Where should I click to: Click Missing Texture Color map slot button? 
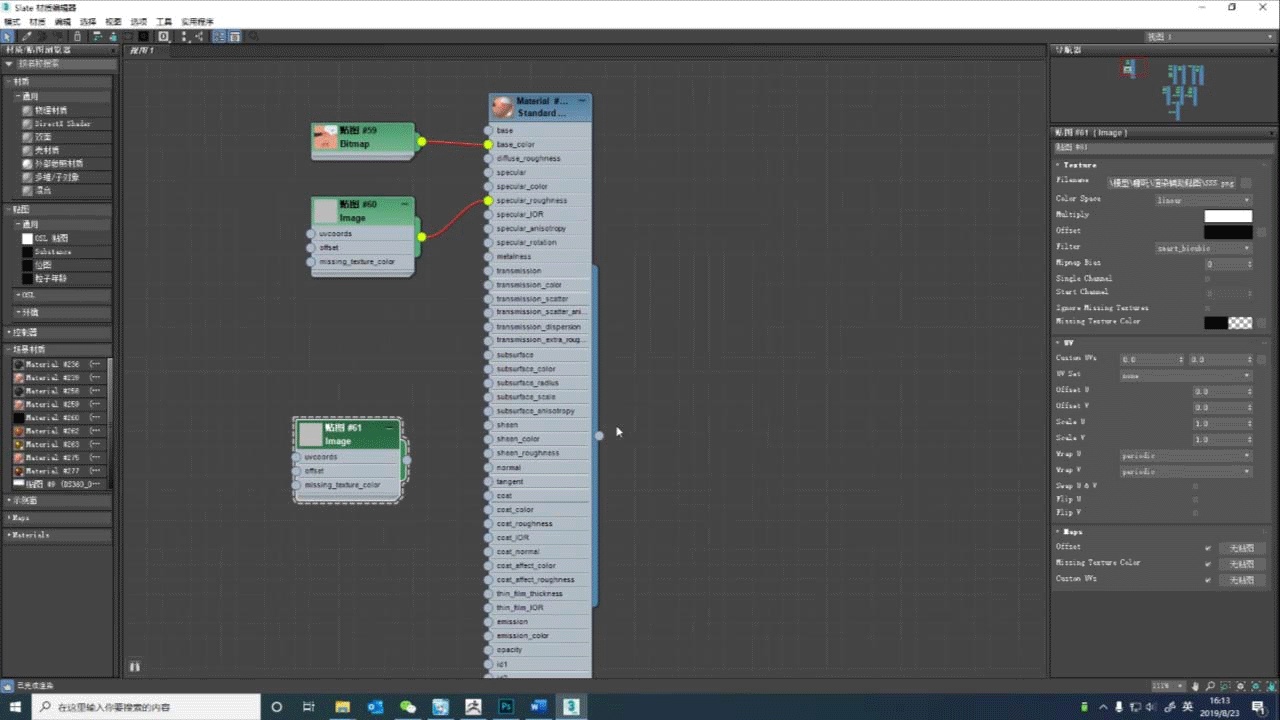(1241, 564)
